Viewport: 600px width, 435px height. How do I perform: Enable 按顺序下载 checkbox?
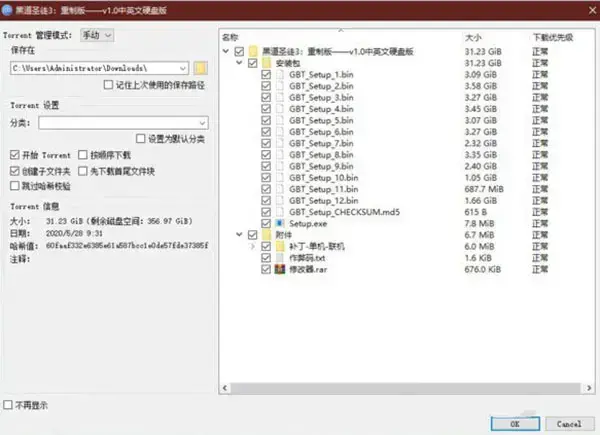point(83,155)
